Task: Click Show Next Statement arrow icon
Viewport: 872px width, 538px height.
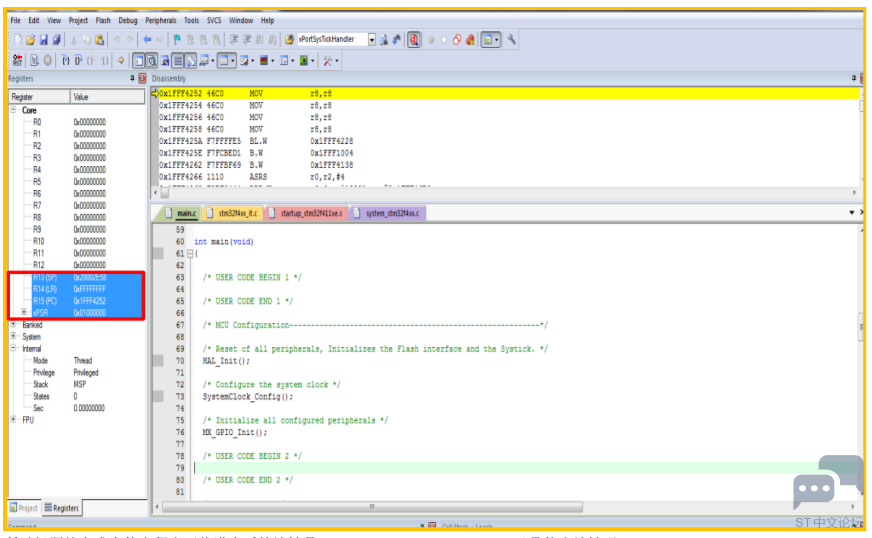Action: tap(120, 60)
